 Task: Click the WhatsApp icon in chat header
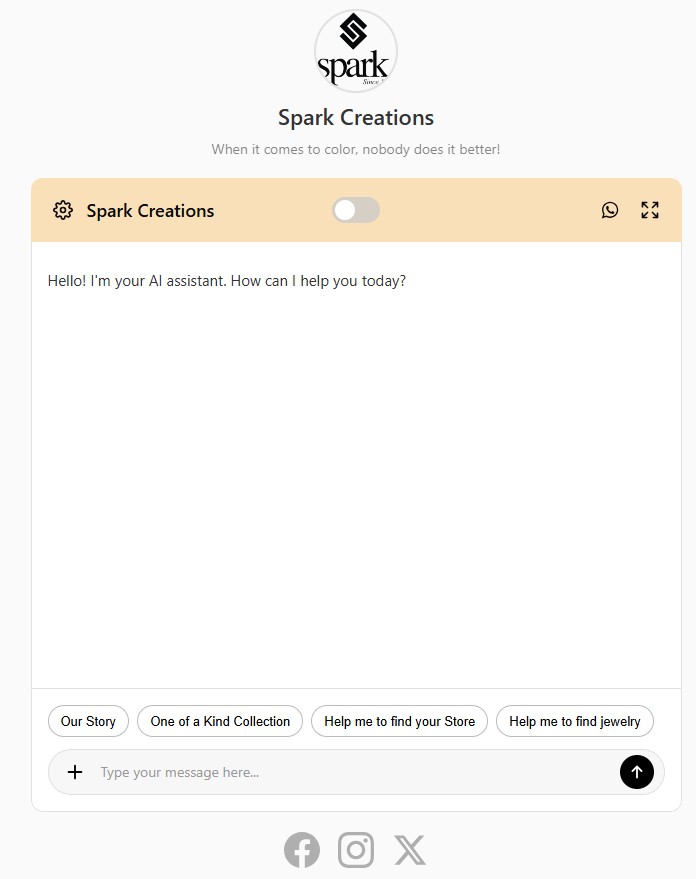point(610,210)
